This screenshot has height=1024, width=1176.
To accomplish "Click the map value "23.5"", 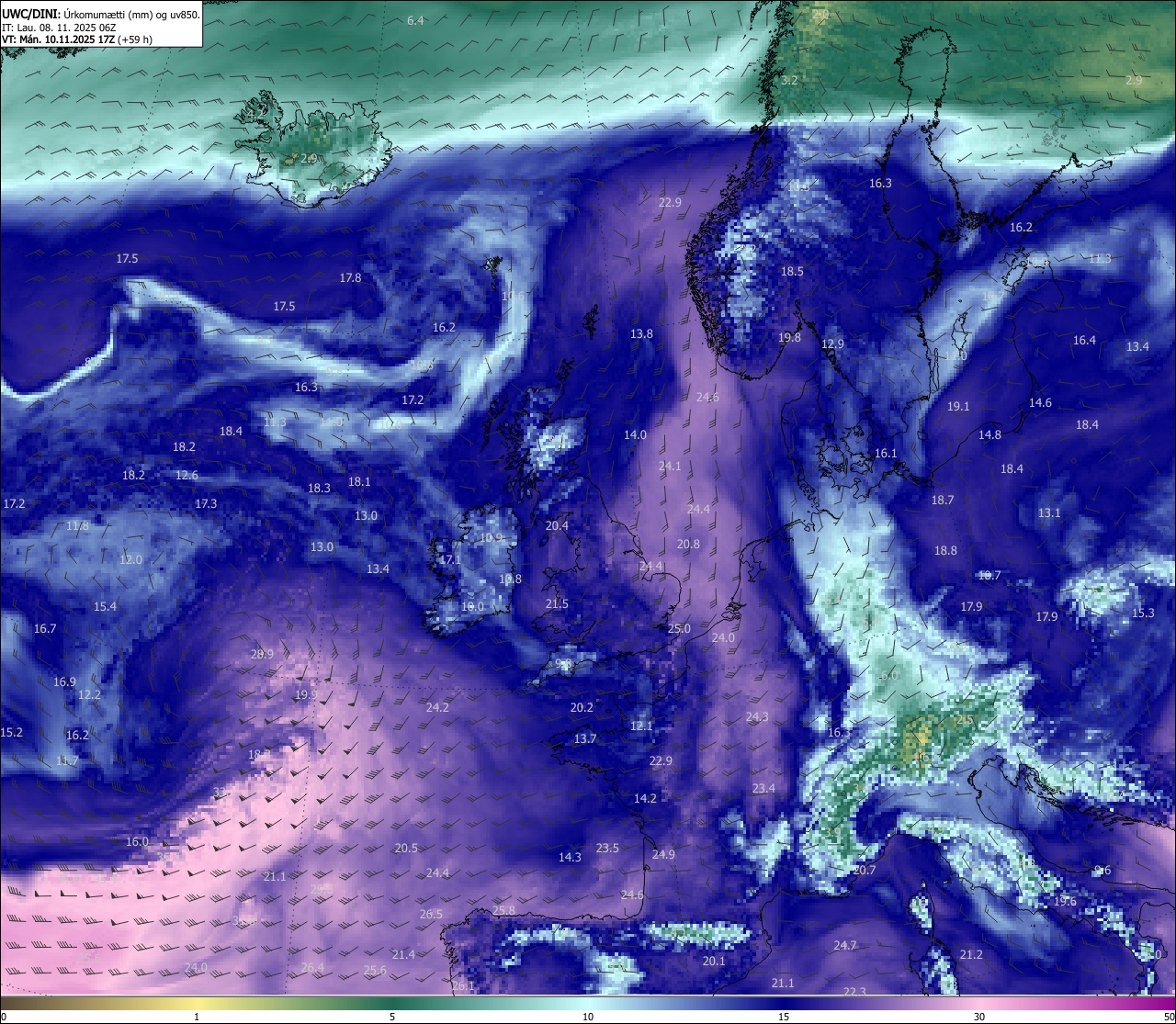I will pos(607,848).
